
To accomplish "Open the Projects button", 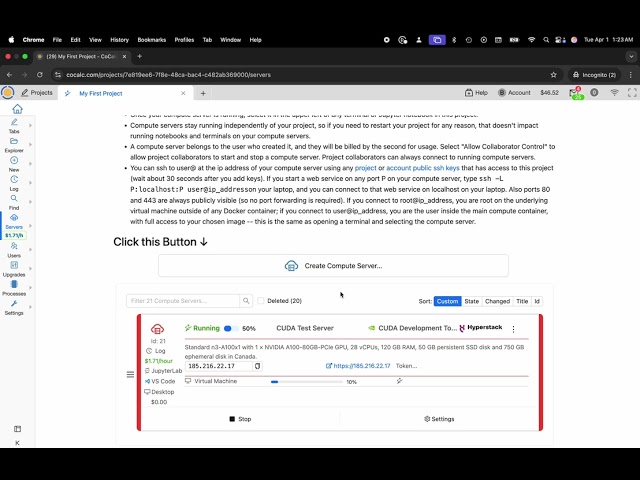I will pos(37,93).
